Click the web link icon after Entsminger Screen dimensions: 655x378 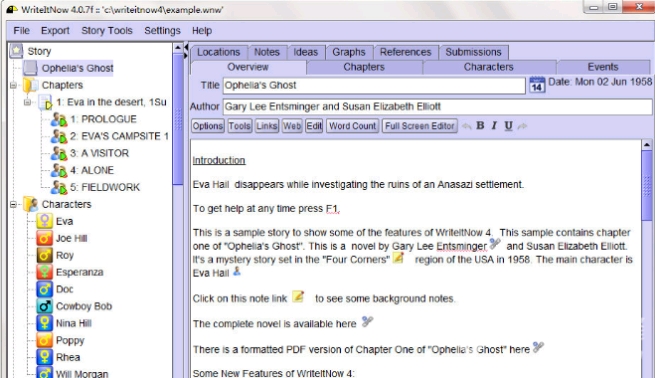[x=495, y=243]
